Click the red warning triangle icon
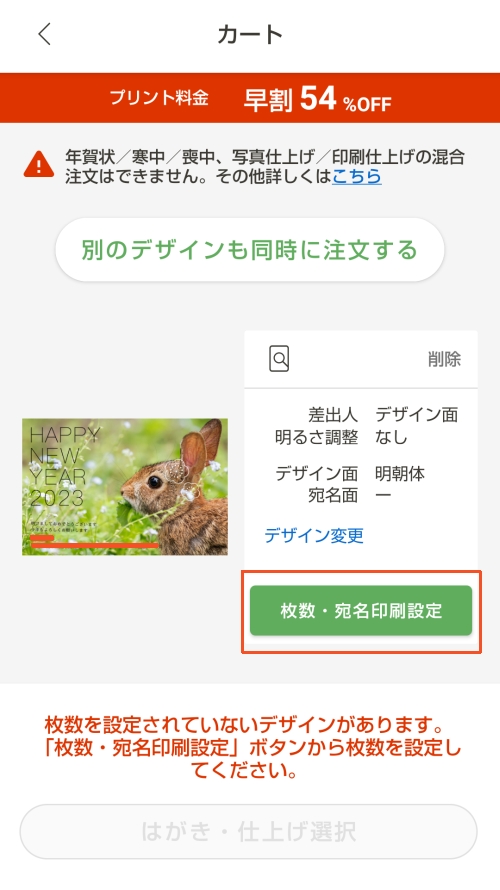This screenshot has width=500, height=890. [39, 165]
